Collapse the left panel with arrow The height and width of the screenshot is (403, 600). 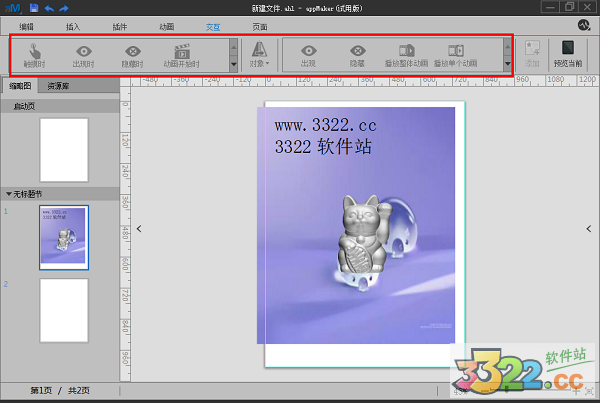tap(138, 229)
